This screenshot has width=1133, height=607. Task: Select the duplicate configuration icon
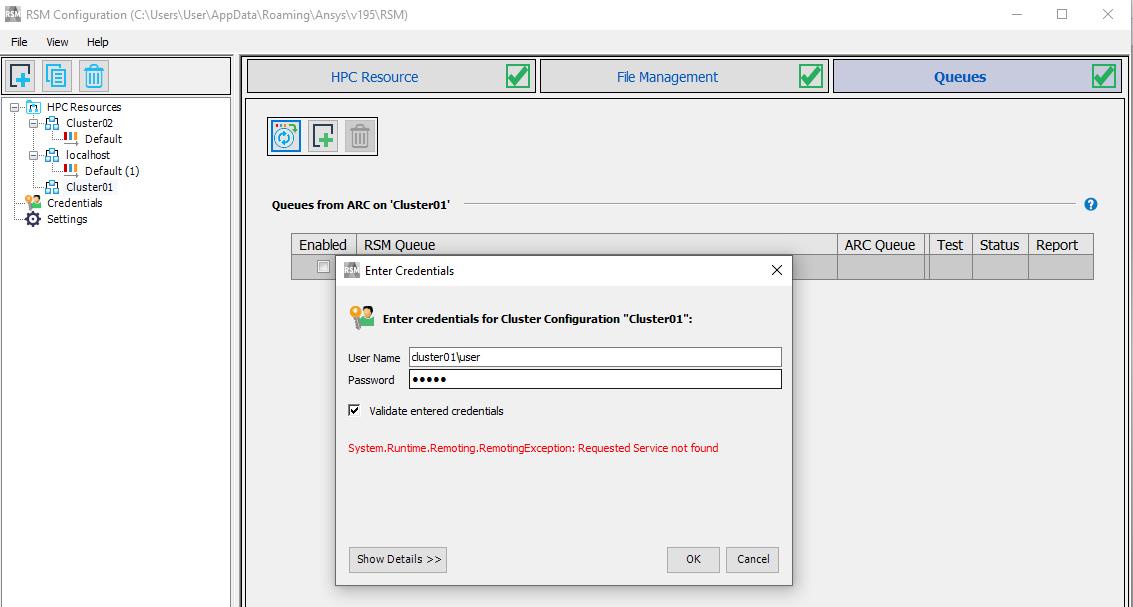[57, 76]
